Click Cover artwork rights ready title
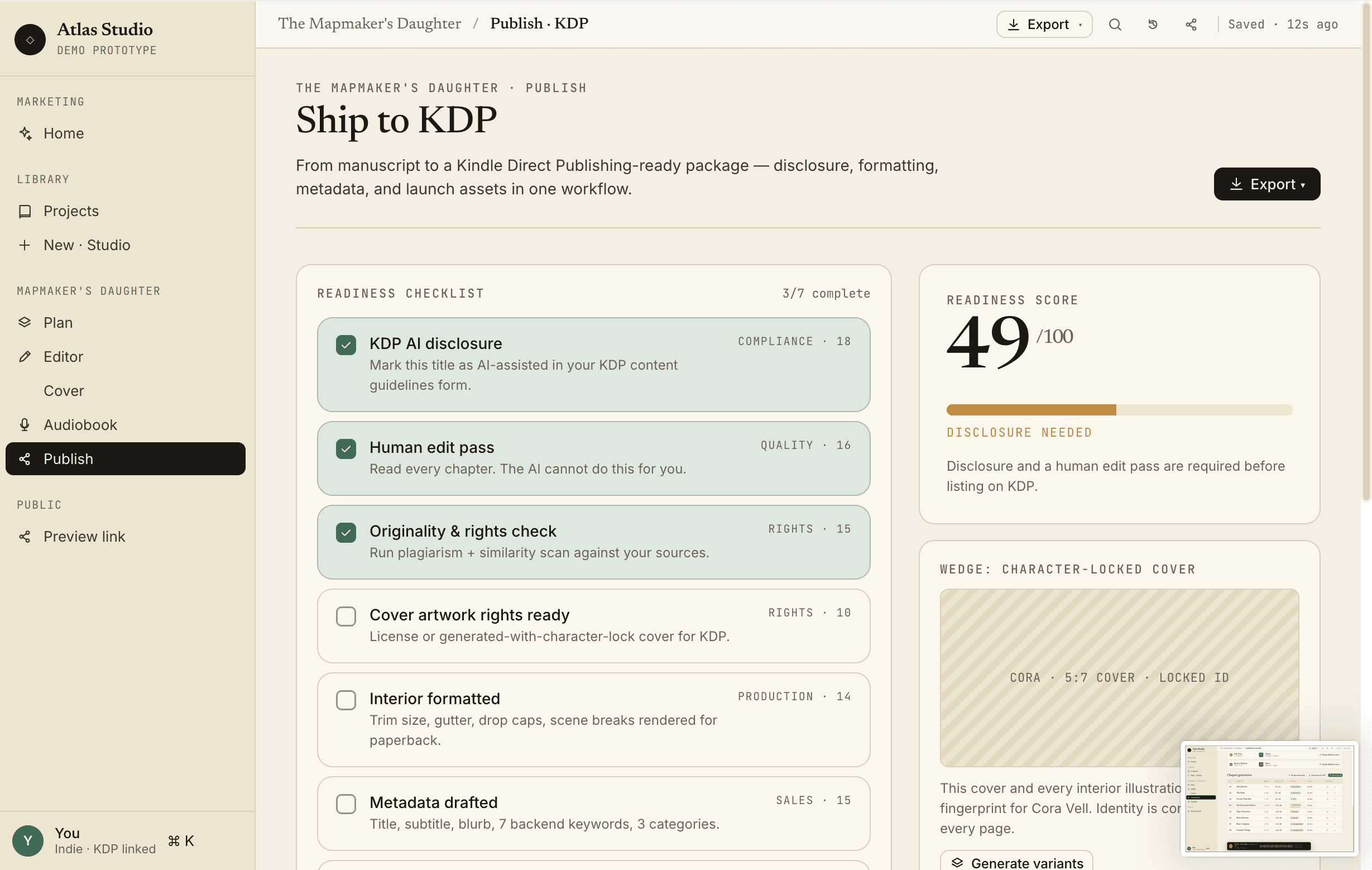The width and height of the screenshot is (1372, 870). click(469, 615)
